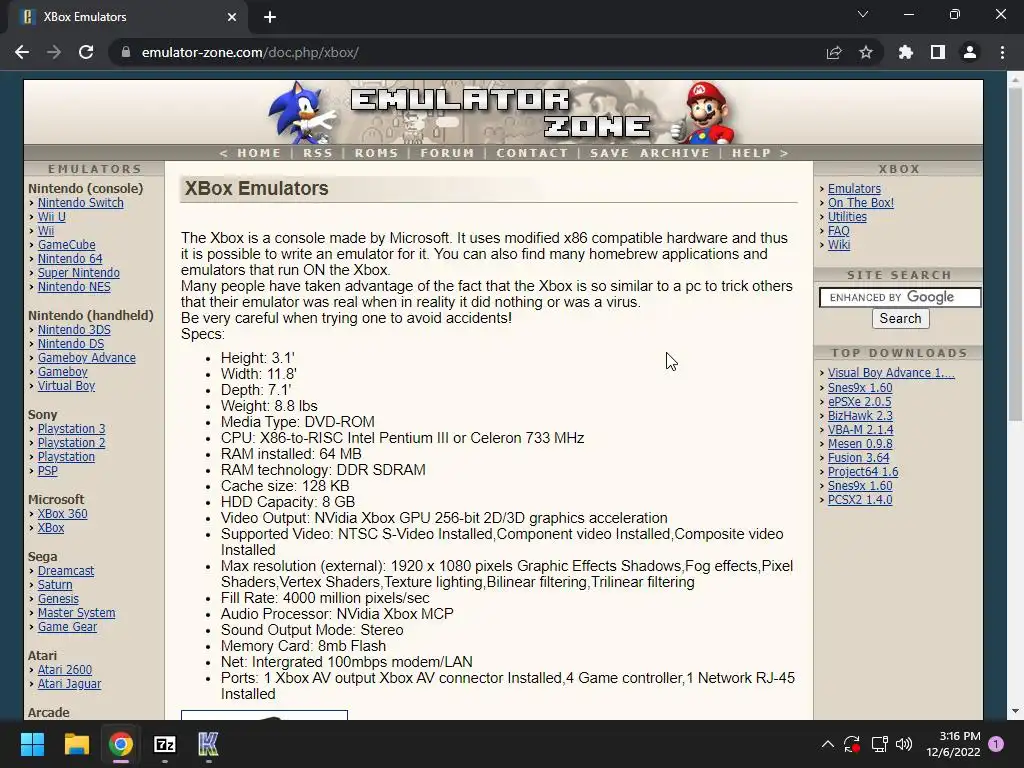Click the Chrome taskbar icon
1024x768 pixels.
click(121, 744)
